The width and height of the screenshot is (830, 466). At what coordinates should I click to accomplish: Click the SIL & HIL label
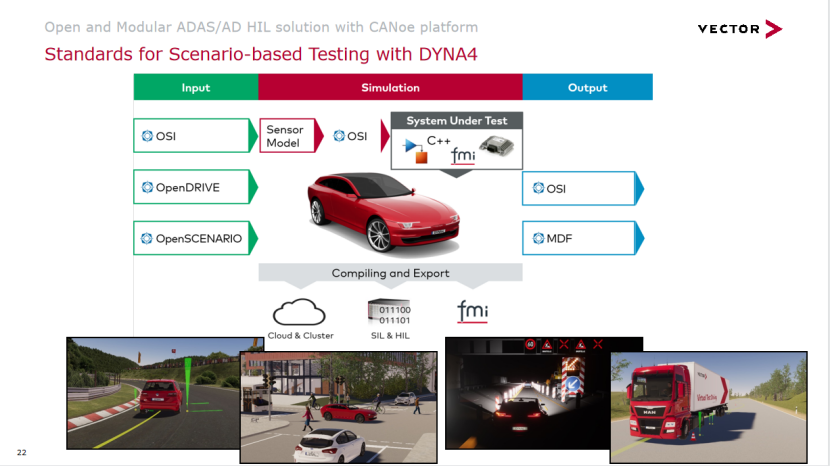(x=390, y=335)
